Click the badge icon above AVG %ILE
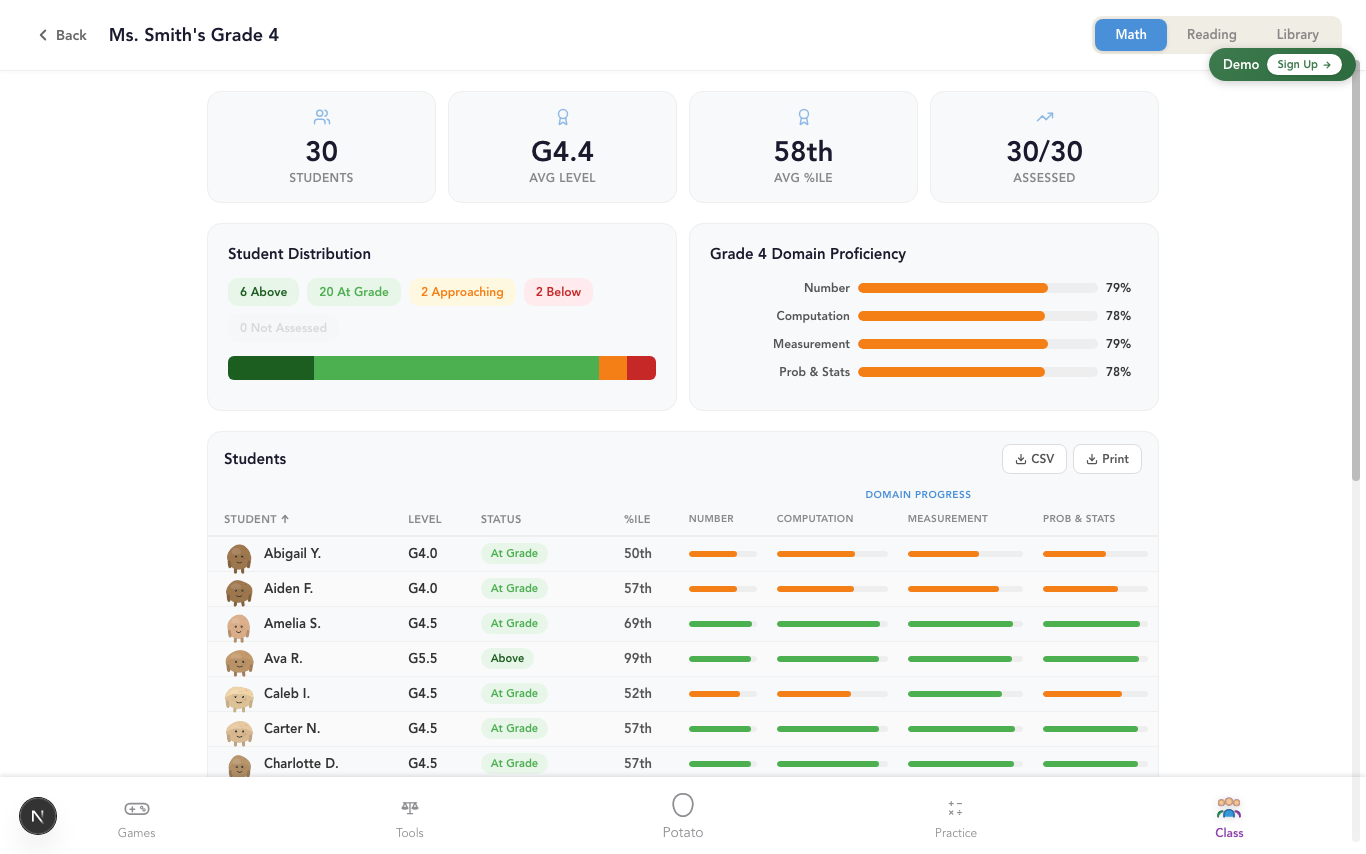 point(803,116)
